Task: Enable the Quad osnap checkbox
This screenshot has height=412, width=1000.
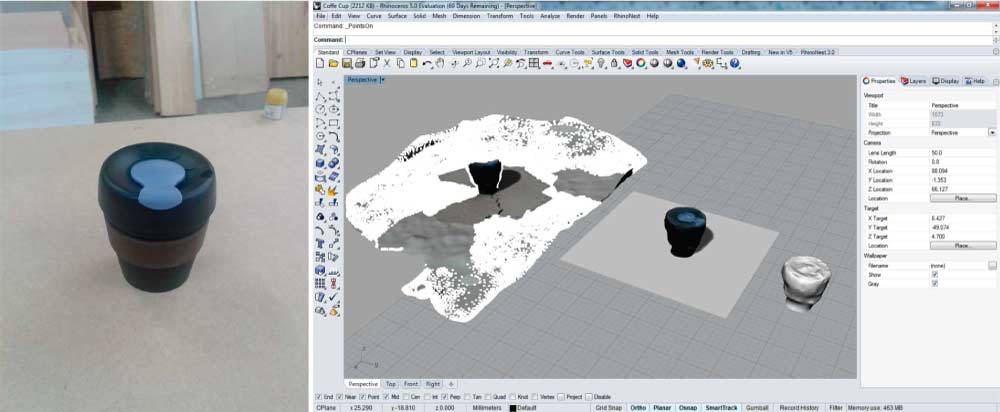Action: pyautogui.click(x=489, y=397)
